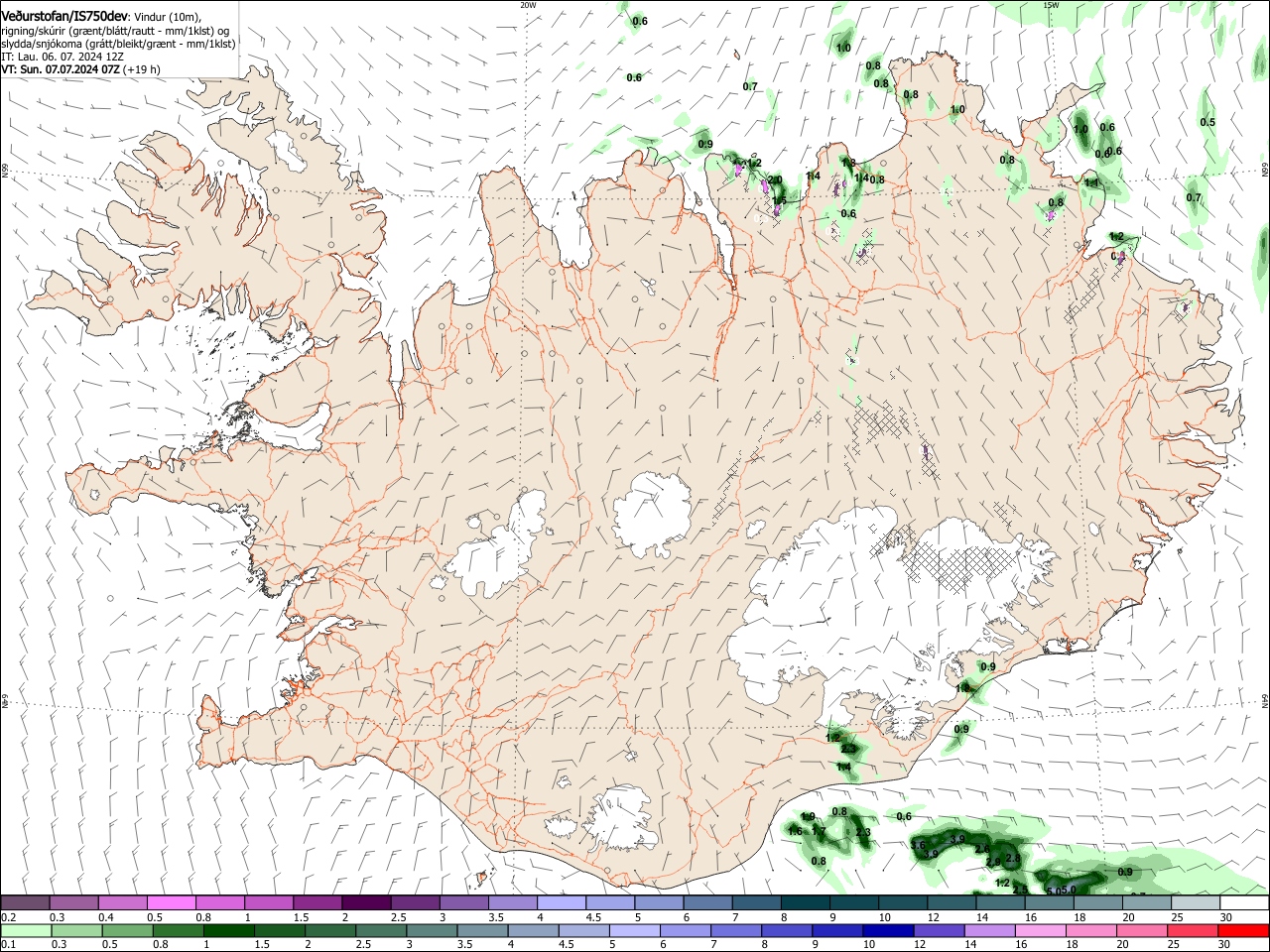Click the red swatch at 30 in the rain legend
This screenshot has height=952, width=1270.
tap(1243, 930)
